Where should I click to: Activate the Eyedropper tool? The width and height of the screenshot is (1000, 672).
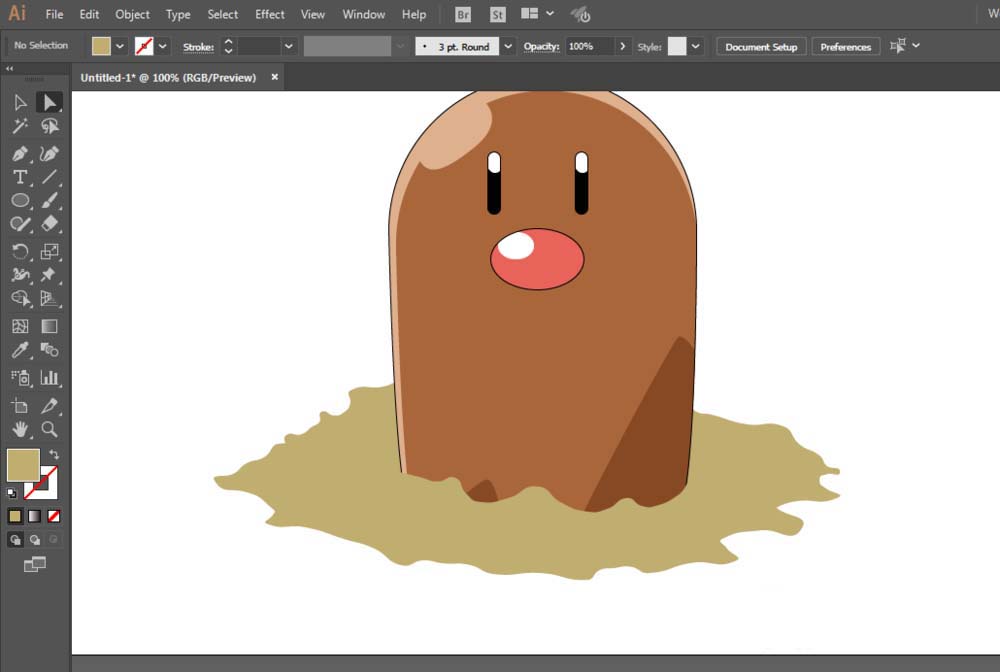point(20,350)
